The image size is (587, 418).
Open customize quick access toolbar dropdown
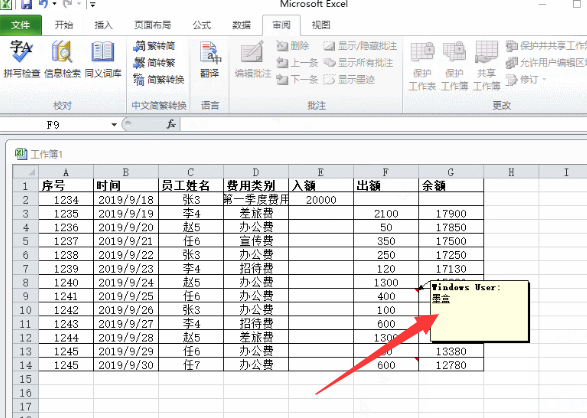92,4
